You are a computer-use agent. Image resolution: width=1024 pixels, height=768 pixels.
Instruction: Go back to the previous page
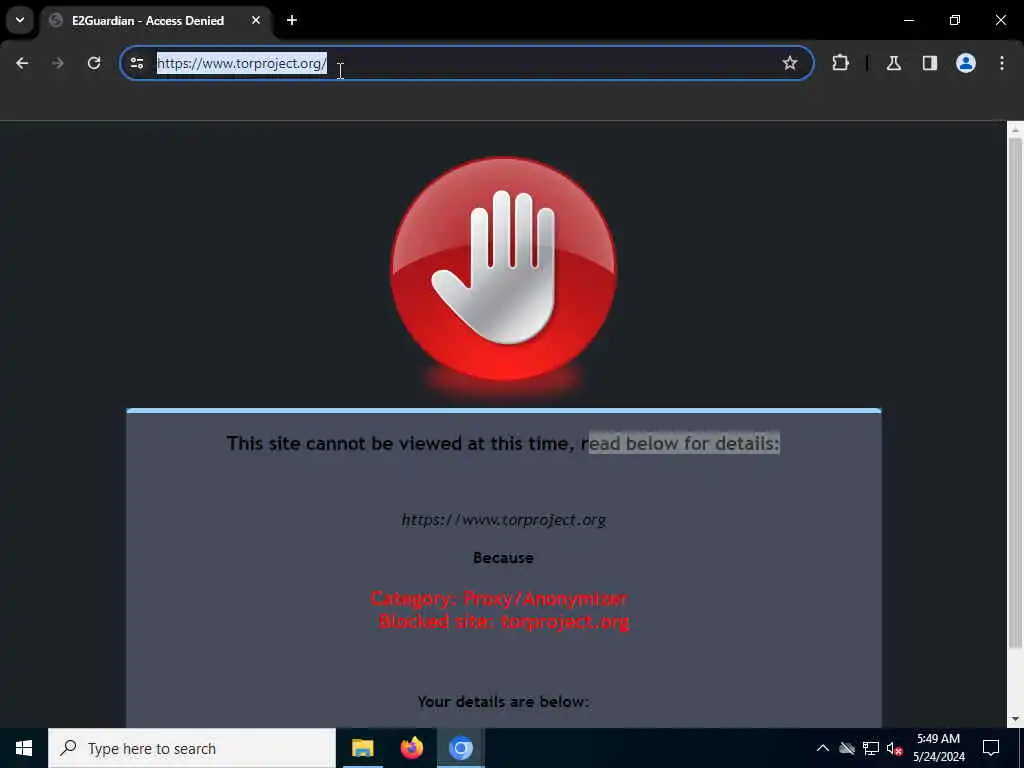(x=22, y=63)
